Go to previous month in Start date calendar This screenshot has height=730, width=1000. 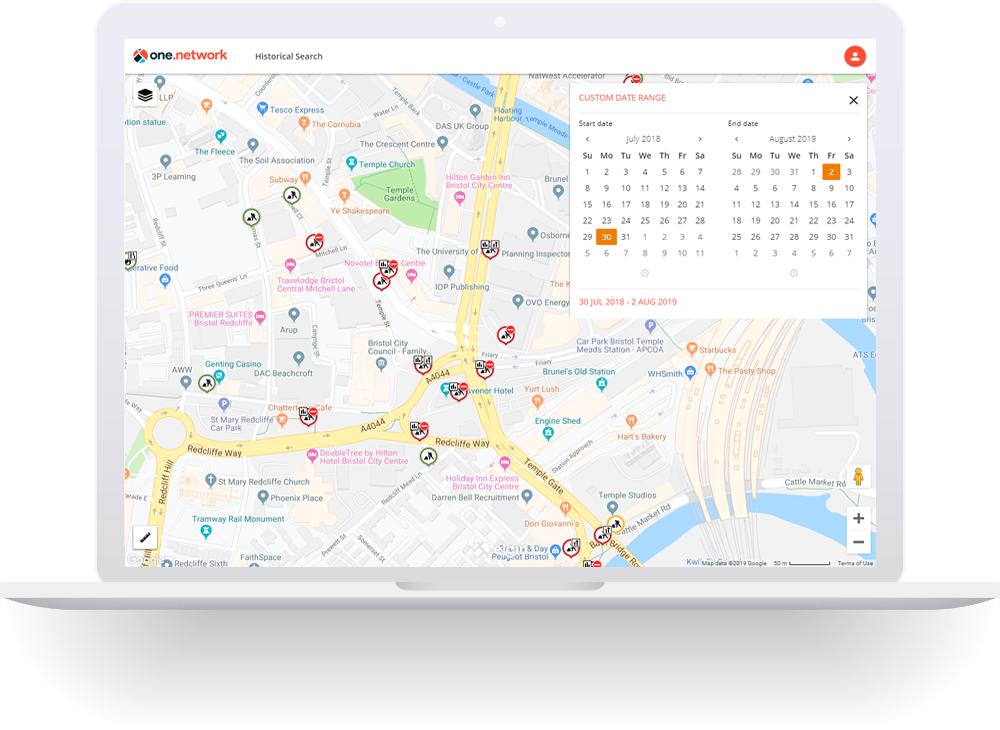tap(587, 139)
